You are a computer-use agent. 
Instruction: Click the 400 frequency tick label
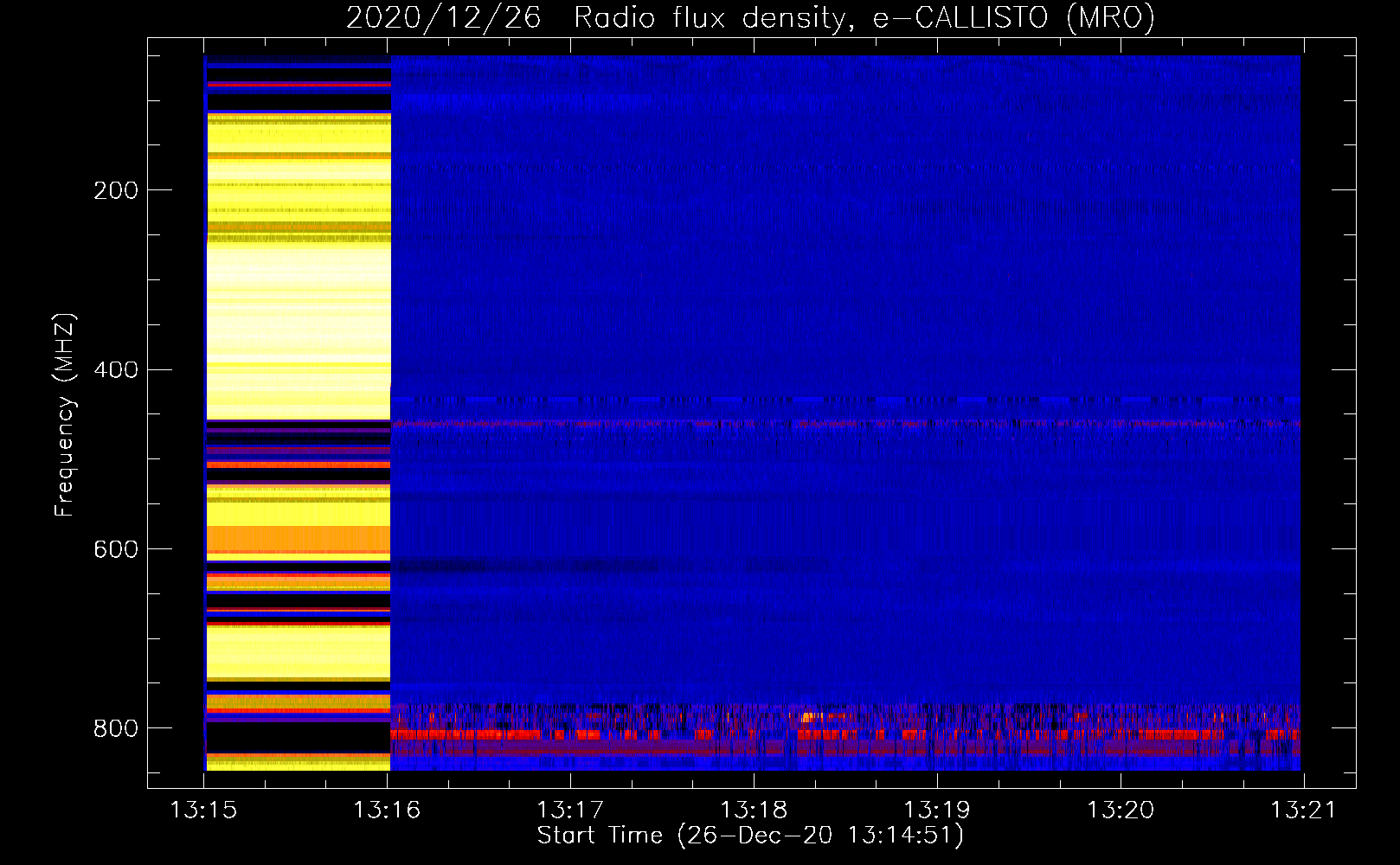116,369
